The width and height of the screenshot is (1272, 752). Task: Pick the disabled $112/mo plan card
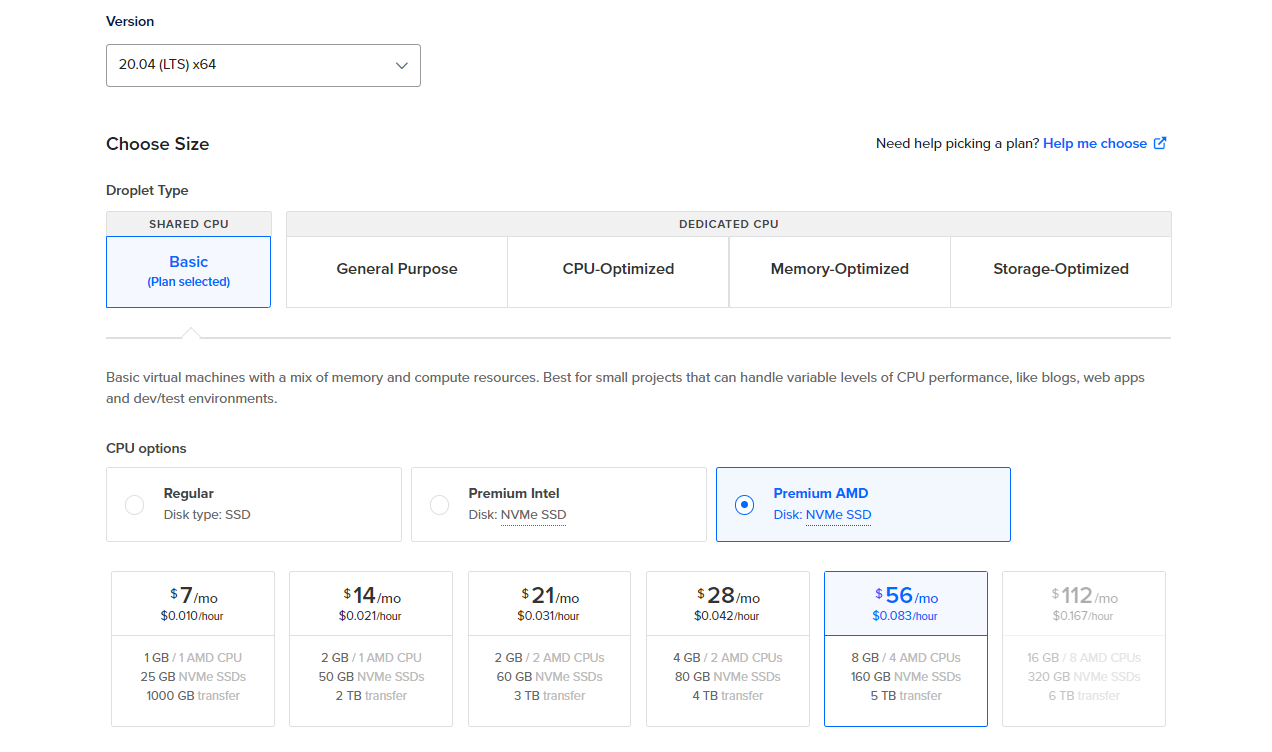[x=1084, y=649]
